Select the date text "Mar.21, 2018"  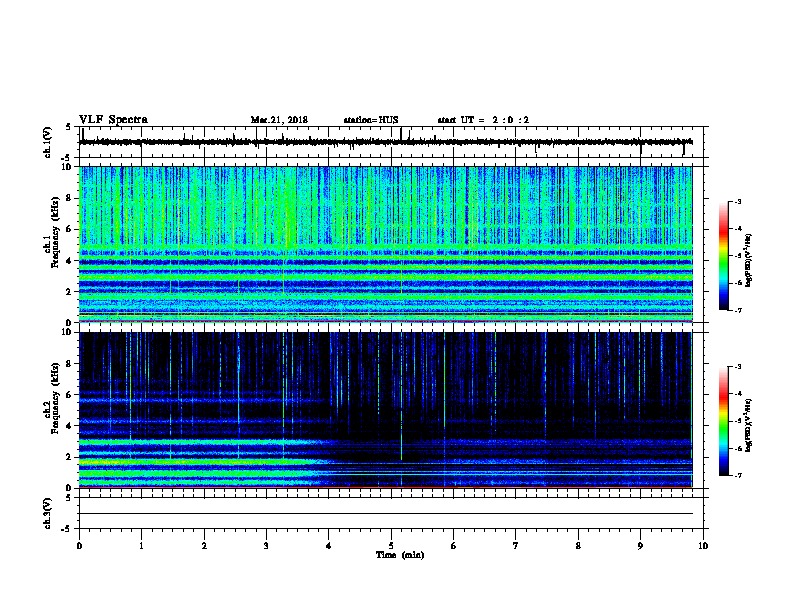pyautogui.click(x=279, y=120)
